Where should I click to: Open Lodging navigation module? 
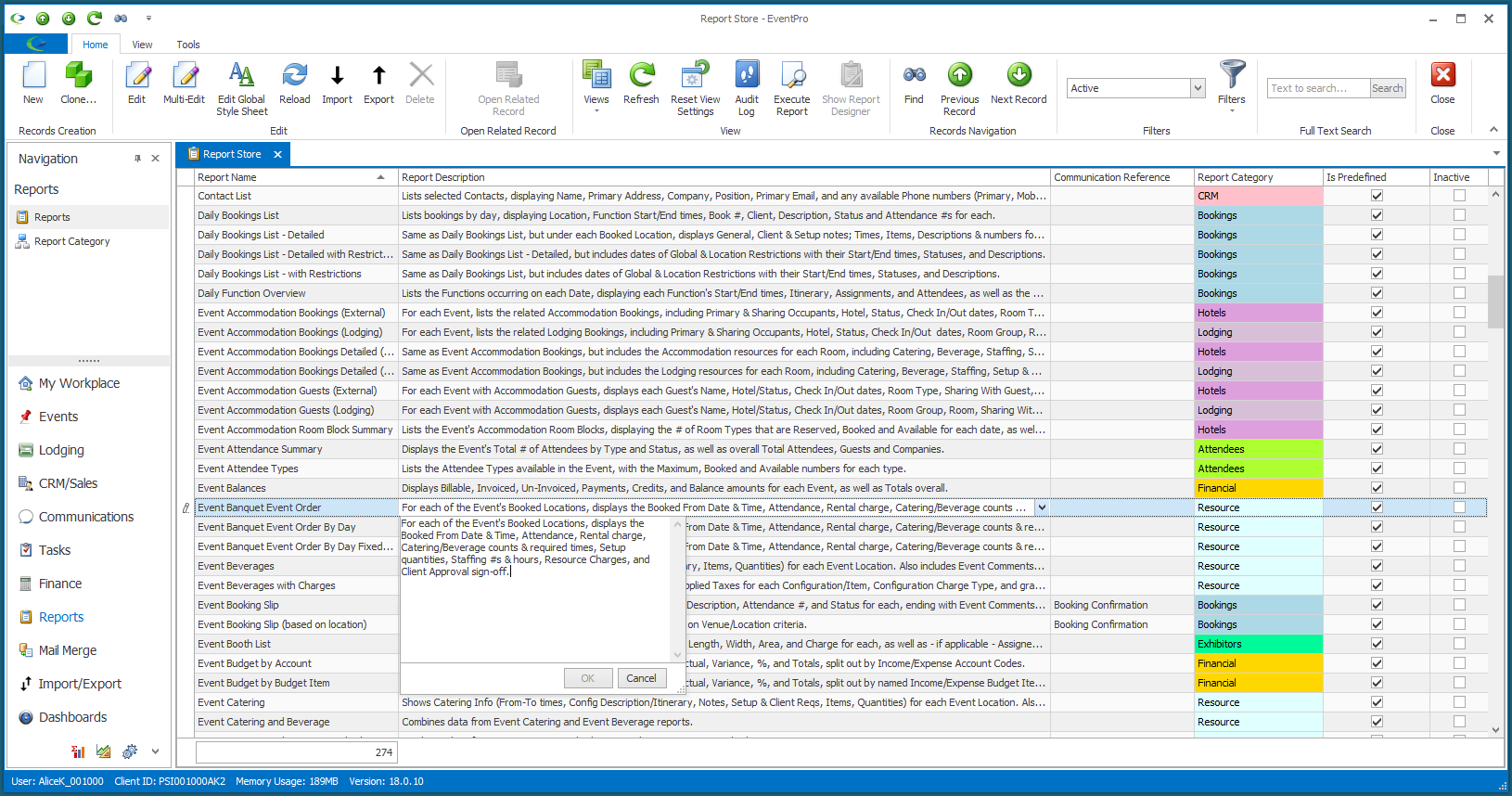61,450
